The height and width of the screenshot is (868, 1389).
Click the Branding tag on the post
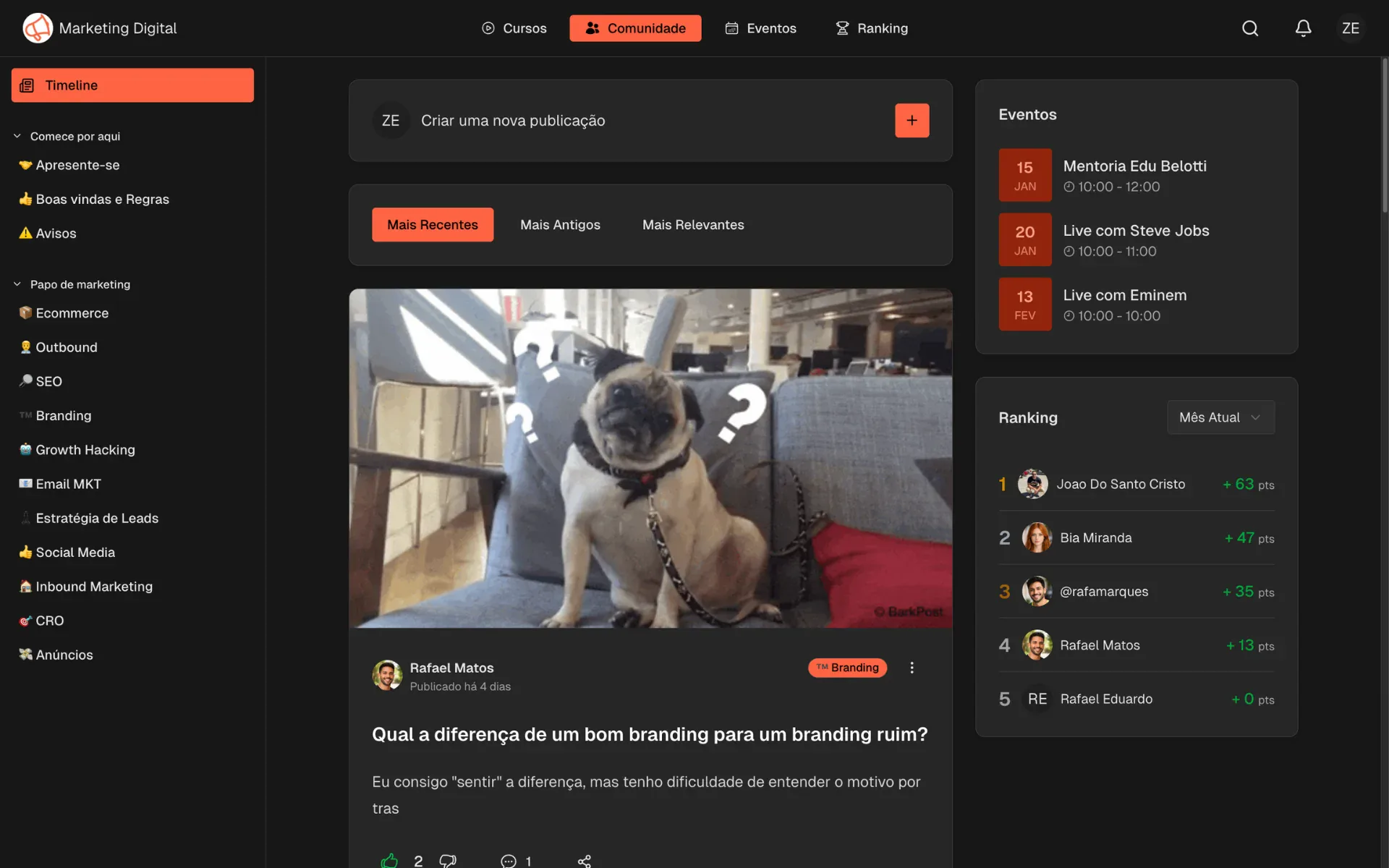(847, 668)
